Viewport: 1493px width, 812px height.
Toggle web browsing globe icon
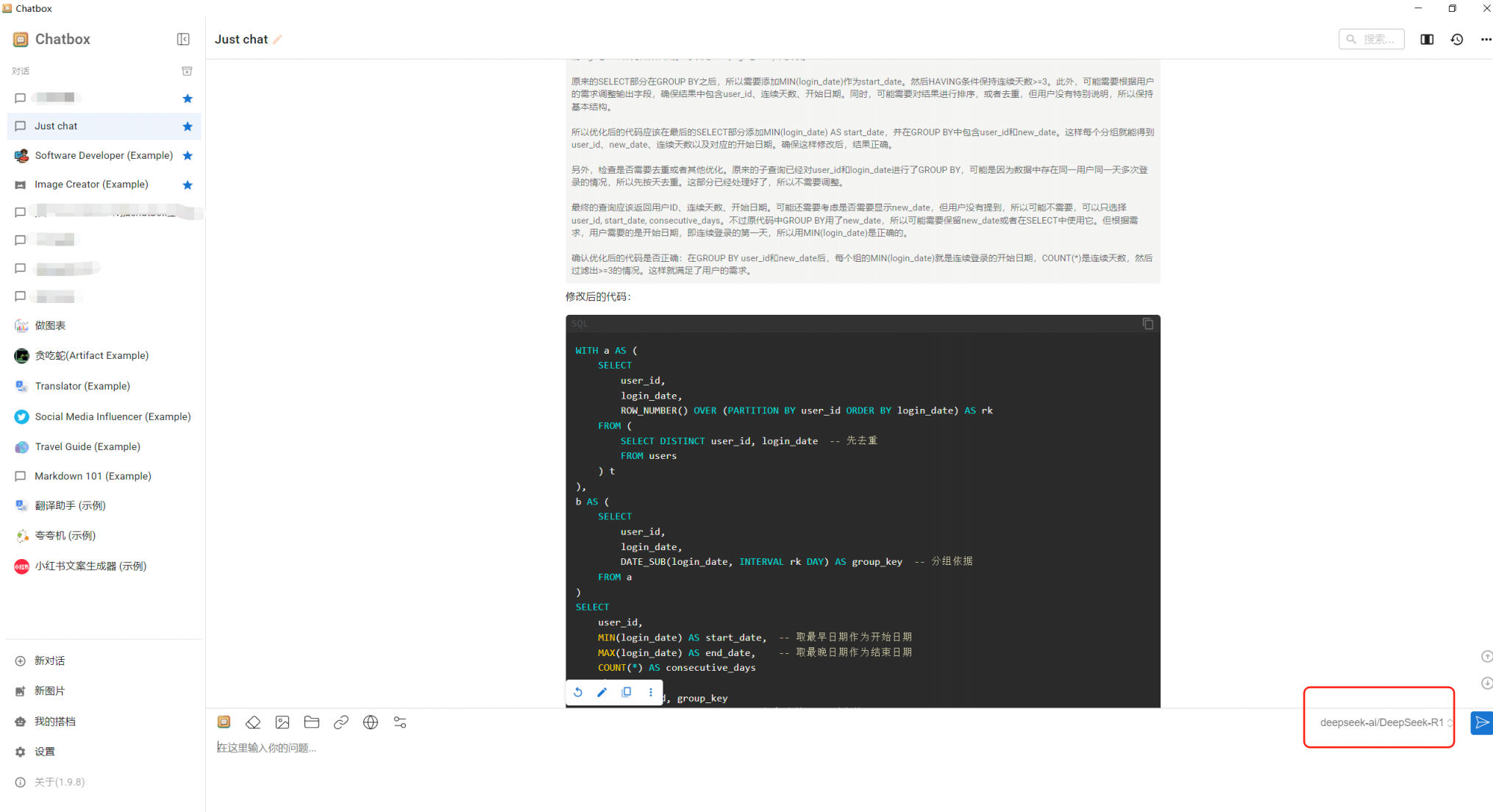coord(371,722)
